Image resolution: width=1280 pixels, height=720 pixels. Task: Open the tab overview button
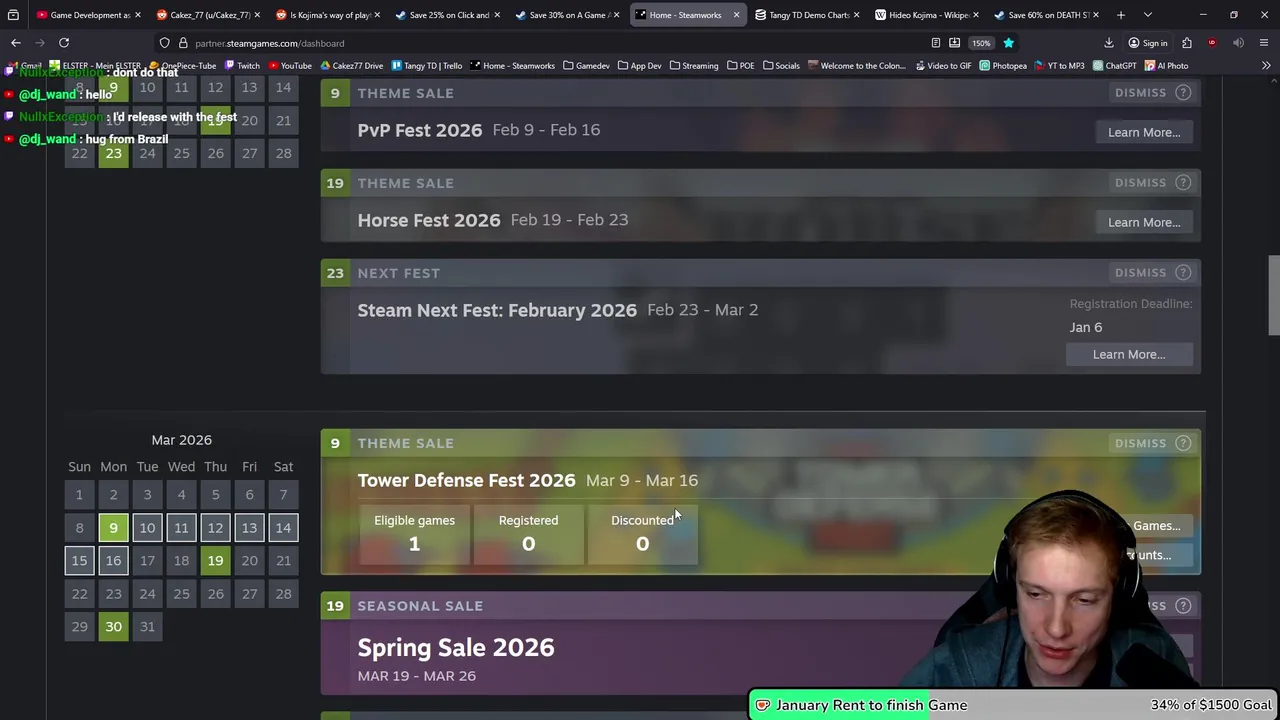[13, 15]
